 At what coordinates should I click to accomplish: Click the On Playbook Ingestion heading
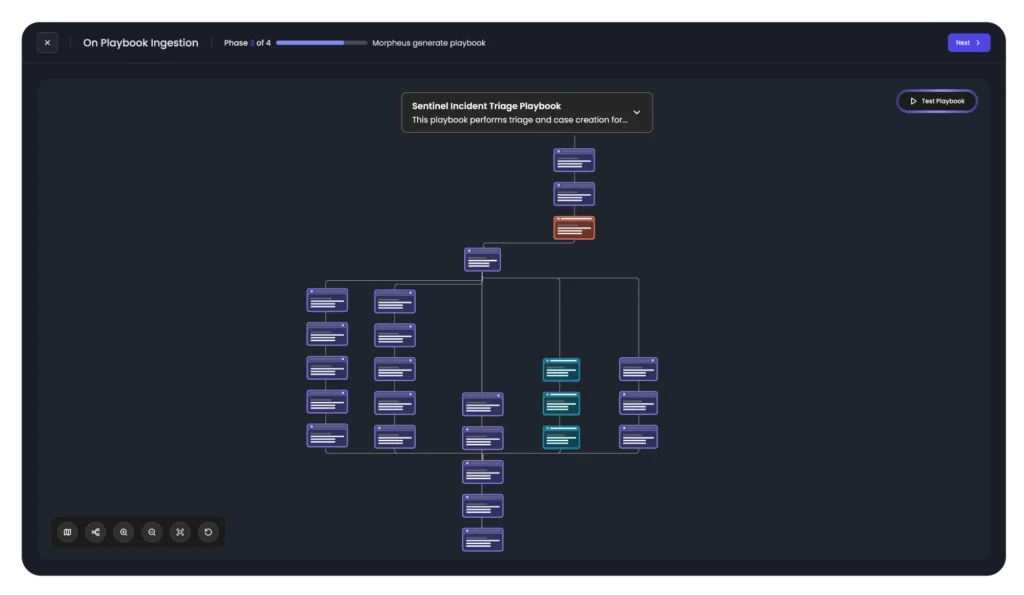tap(140, 42)
